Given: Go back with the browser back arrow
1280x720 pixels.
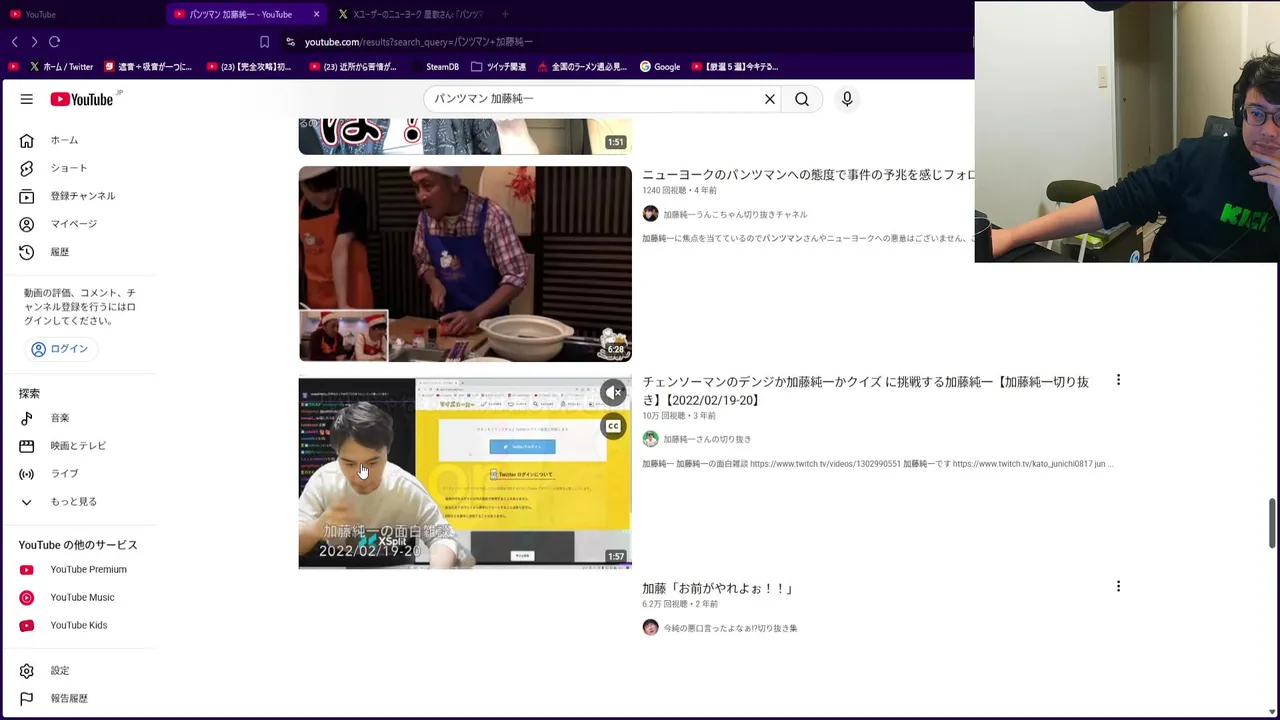Looking at the screenshot, I should tap(14, 42).
